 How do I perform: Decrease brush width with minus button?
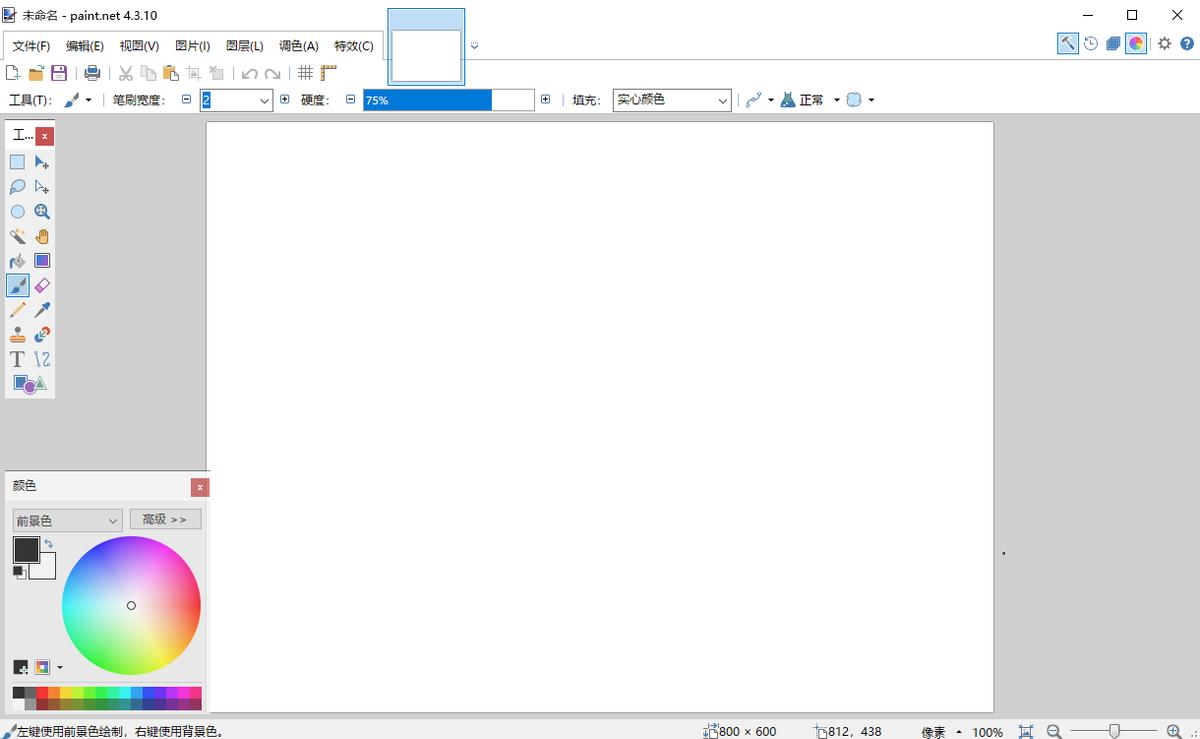coord(186,99)
